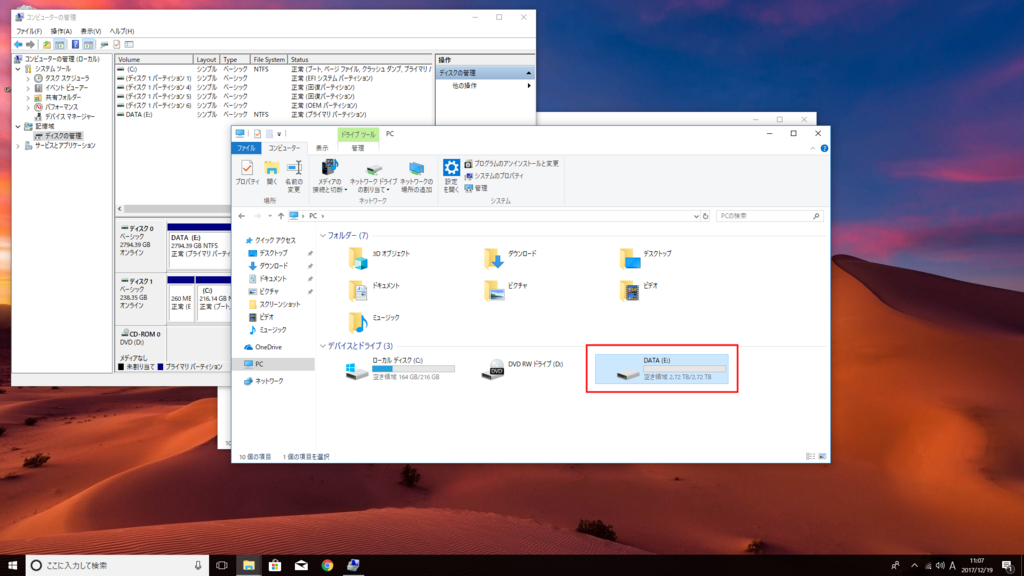The image size is (1024, 576).
Task: Expand タスクスケジューラ tree node
Action: pyautogui.click(x=28, y=78)
